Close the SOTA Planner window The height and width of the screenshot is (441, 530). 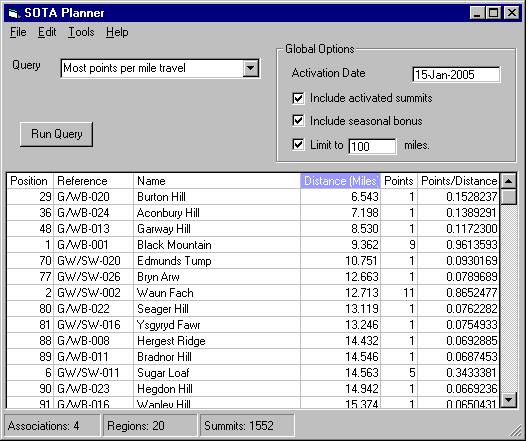point(512,13)
